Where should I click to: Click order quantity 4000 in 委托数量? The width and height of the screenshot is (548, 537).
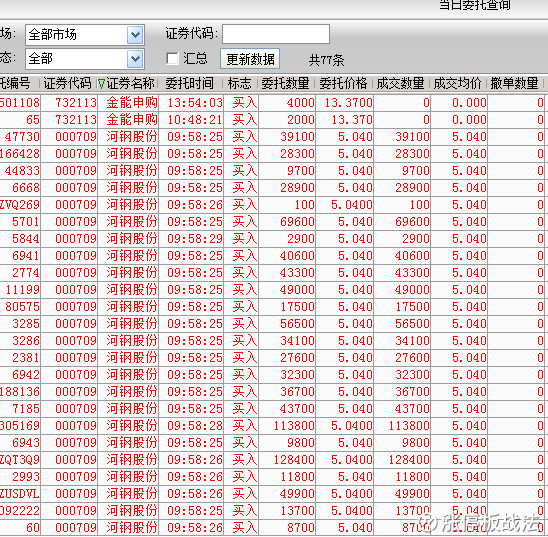pos(301,103)
